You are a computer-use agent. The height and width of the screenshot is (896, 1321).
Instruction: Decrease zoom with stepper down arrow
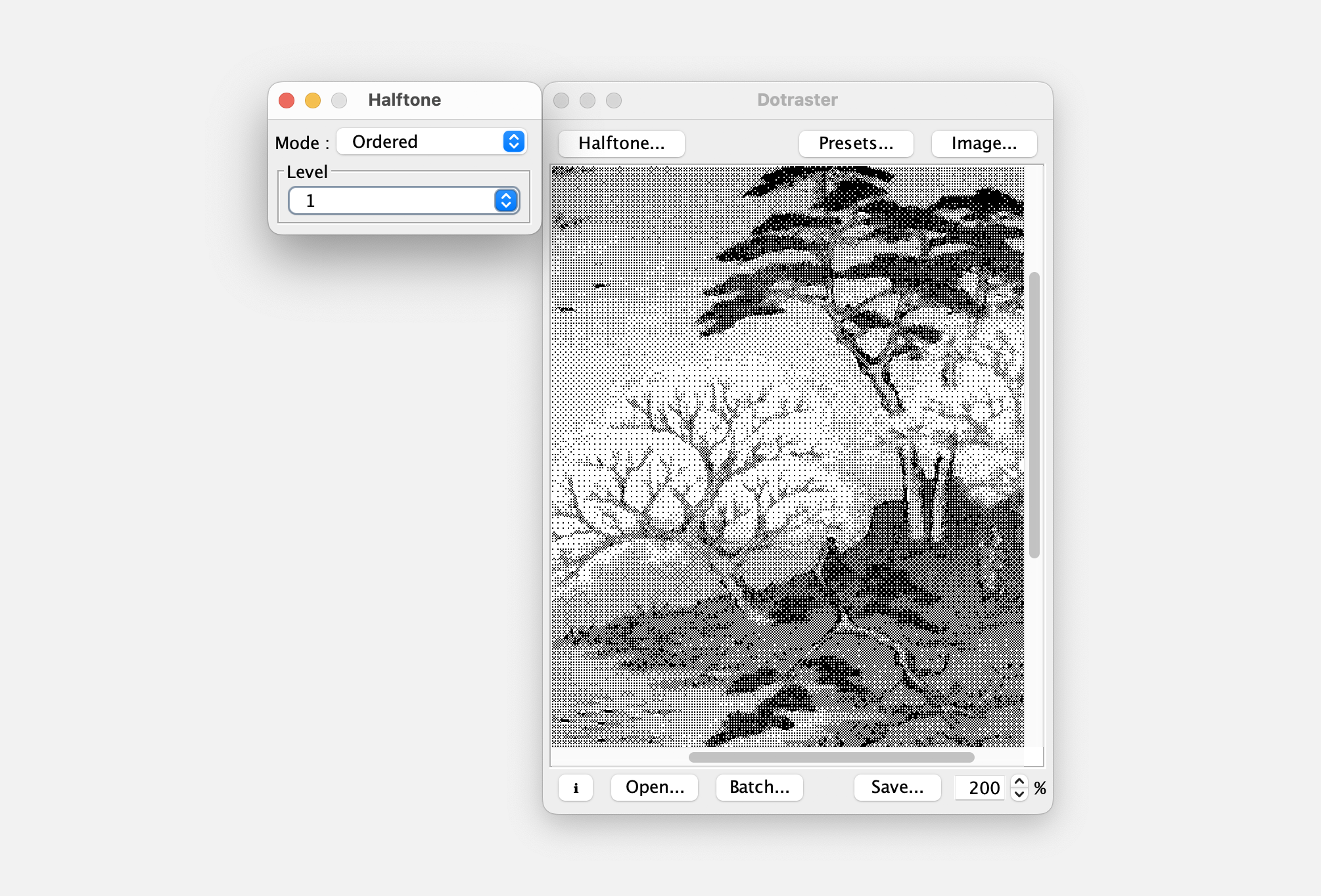1019,794
